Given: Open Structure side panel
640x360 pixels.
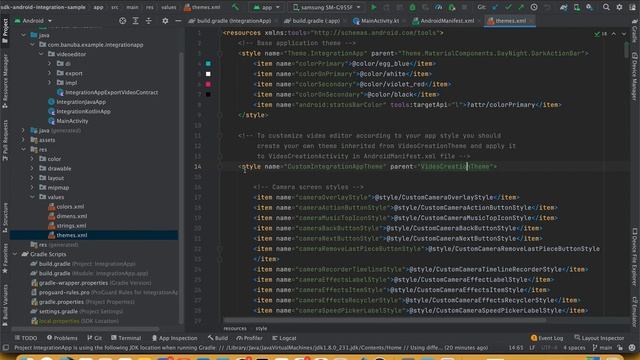Looking at the screenshot, I should coord(5,217).
